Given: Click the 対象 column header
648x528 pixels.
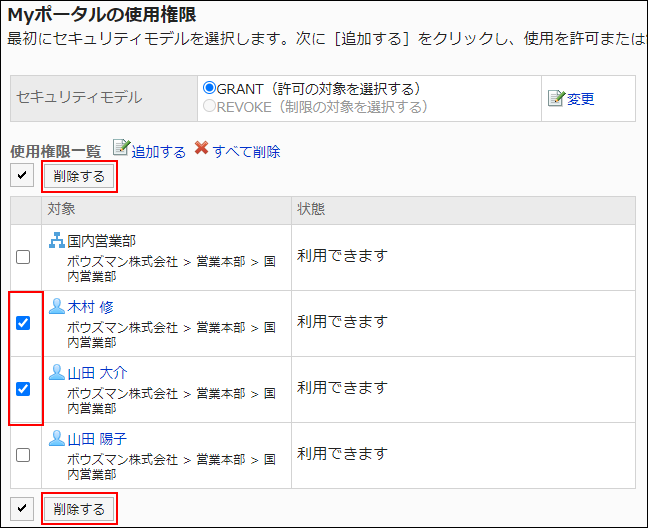Looking at the screenshot, I should (60, 209).
